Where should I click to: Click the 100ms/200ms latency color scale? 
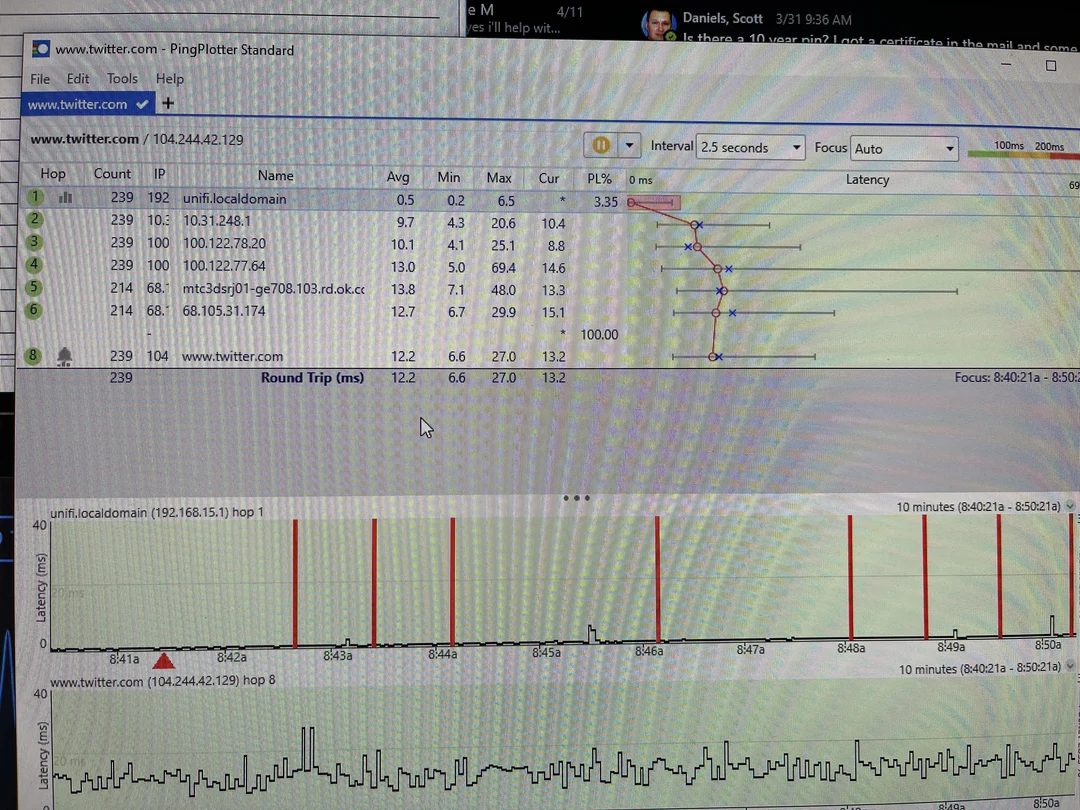1030,146
